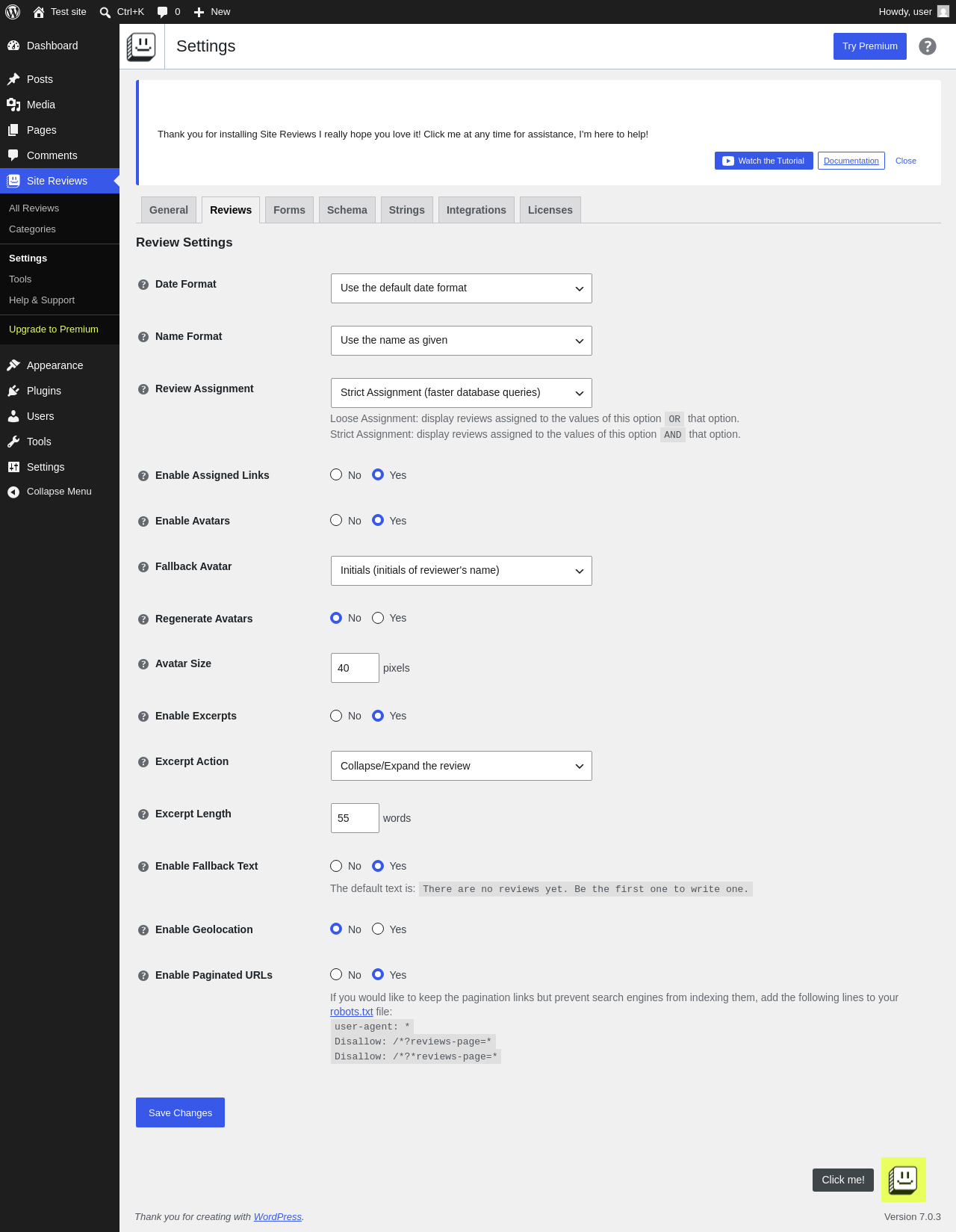Screen dimensions: 956x1232
Task: Open Help & Support submenu item
Action: 42,300
